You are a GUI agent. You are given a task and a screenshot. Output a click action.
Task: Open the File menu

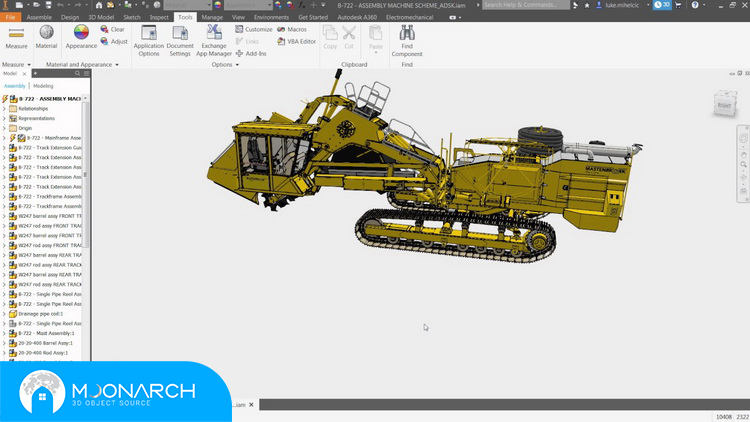[x=10, y=17]
